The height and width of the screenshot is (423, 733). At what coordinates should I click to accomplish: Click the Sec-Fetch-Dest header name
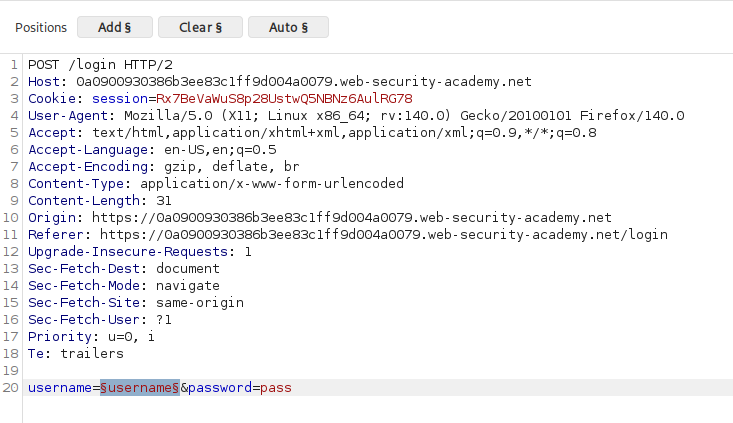click(84, 269)
